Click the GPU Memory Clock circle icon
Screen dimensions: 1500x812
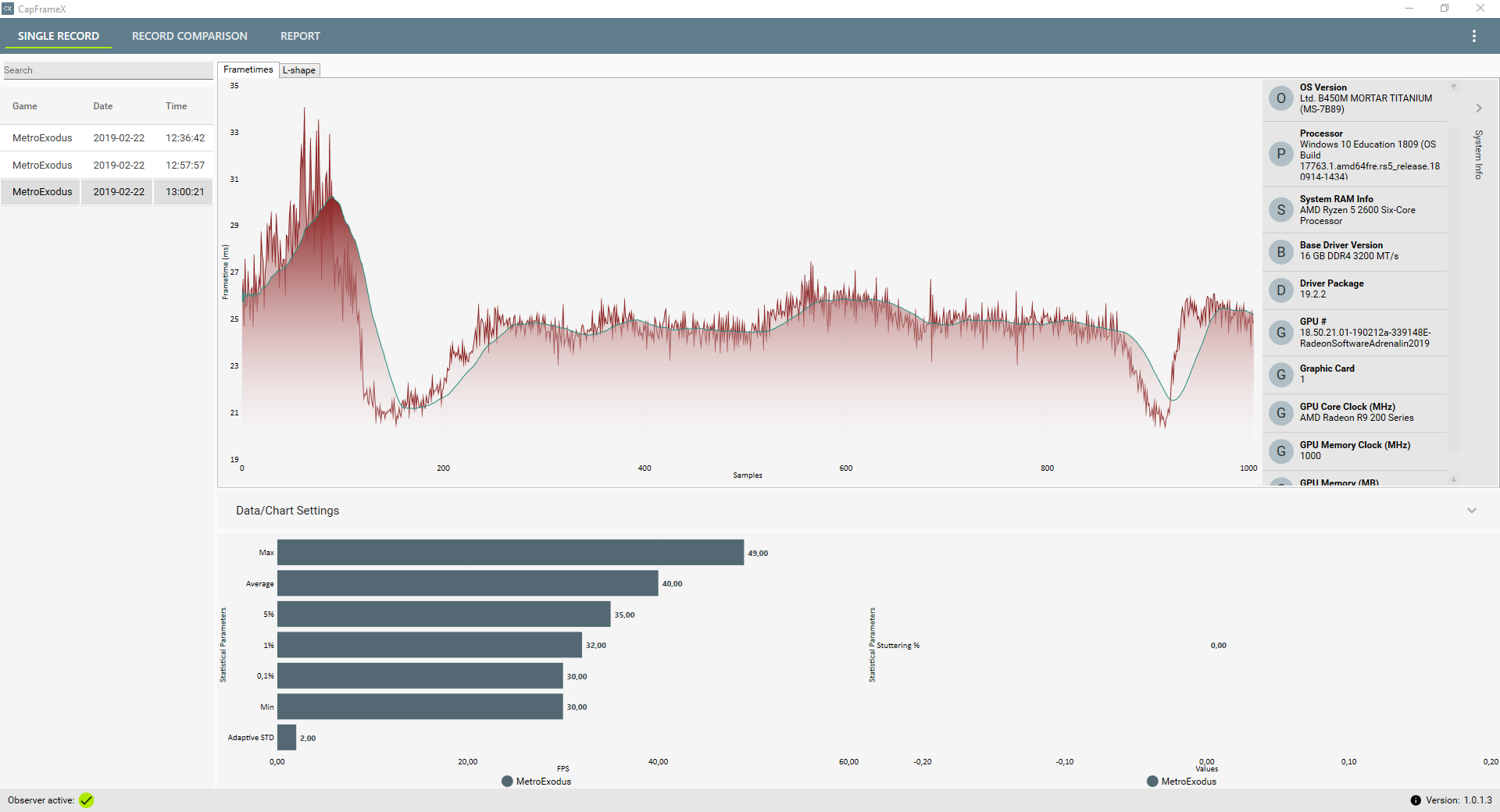coord(1280,451)
